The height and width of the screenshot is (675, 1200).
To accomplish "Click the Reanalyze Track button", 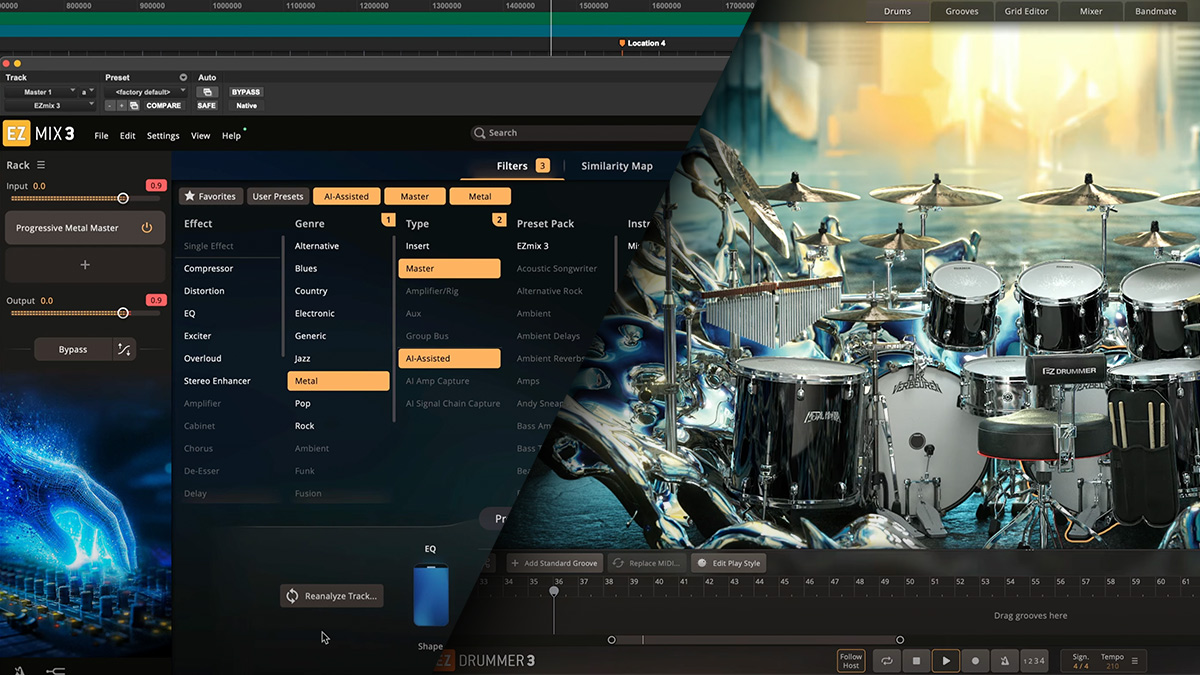I will click(332, 596).
